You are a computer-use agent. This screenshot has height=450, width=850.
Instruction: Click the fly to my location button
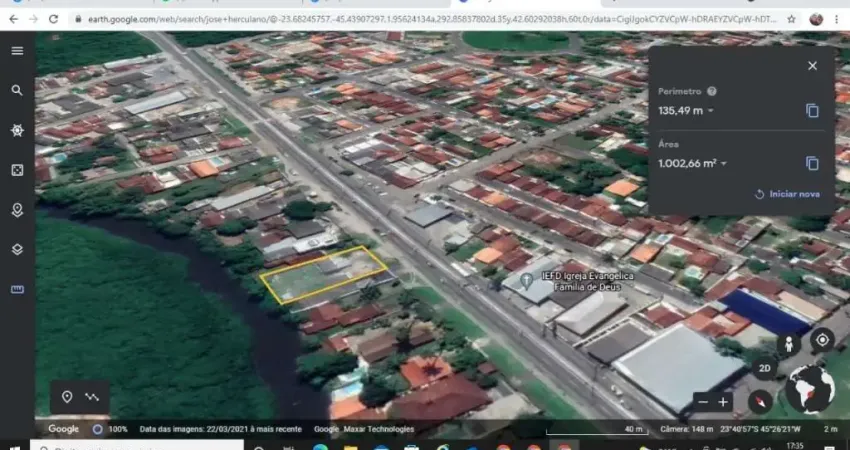click(x=821, y=339)
